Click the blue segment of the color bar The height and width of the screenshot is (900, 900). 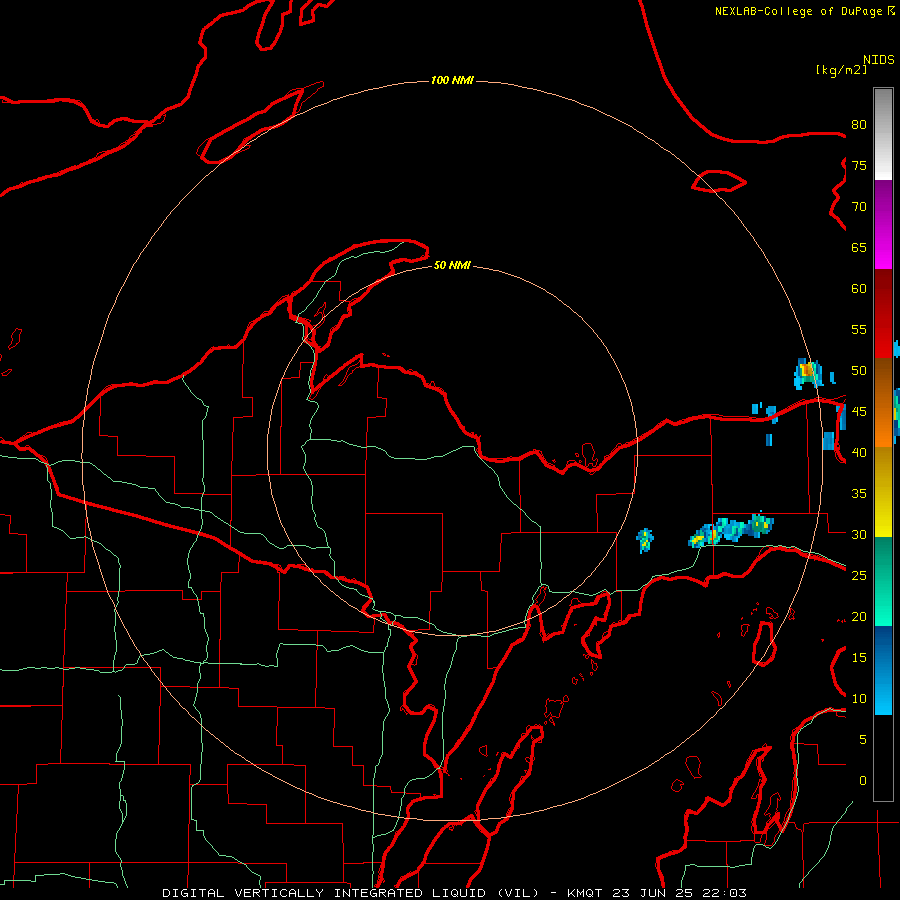click(x=883, y=670)
